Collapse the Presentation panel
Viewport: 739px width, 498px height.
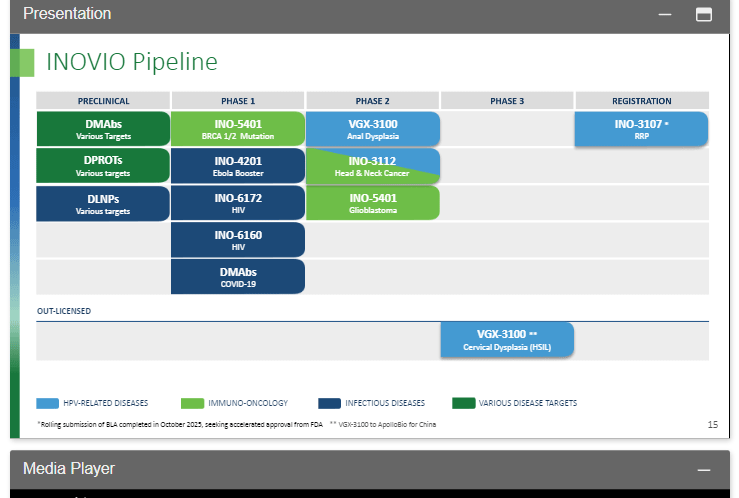[665, 15]
